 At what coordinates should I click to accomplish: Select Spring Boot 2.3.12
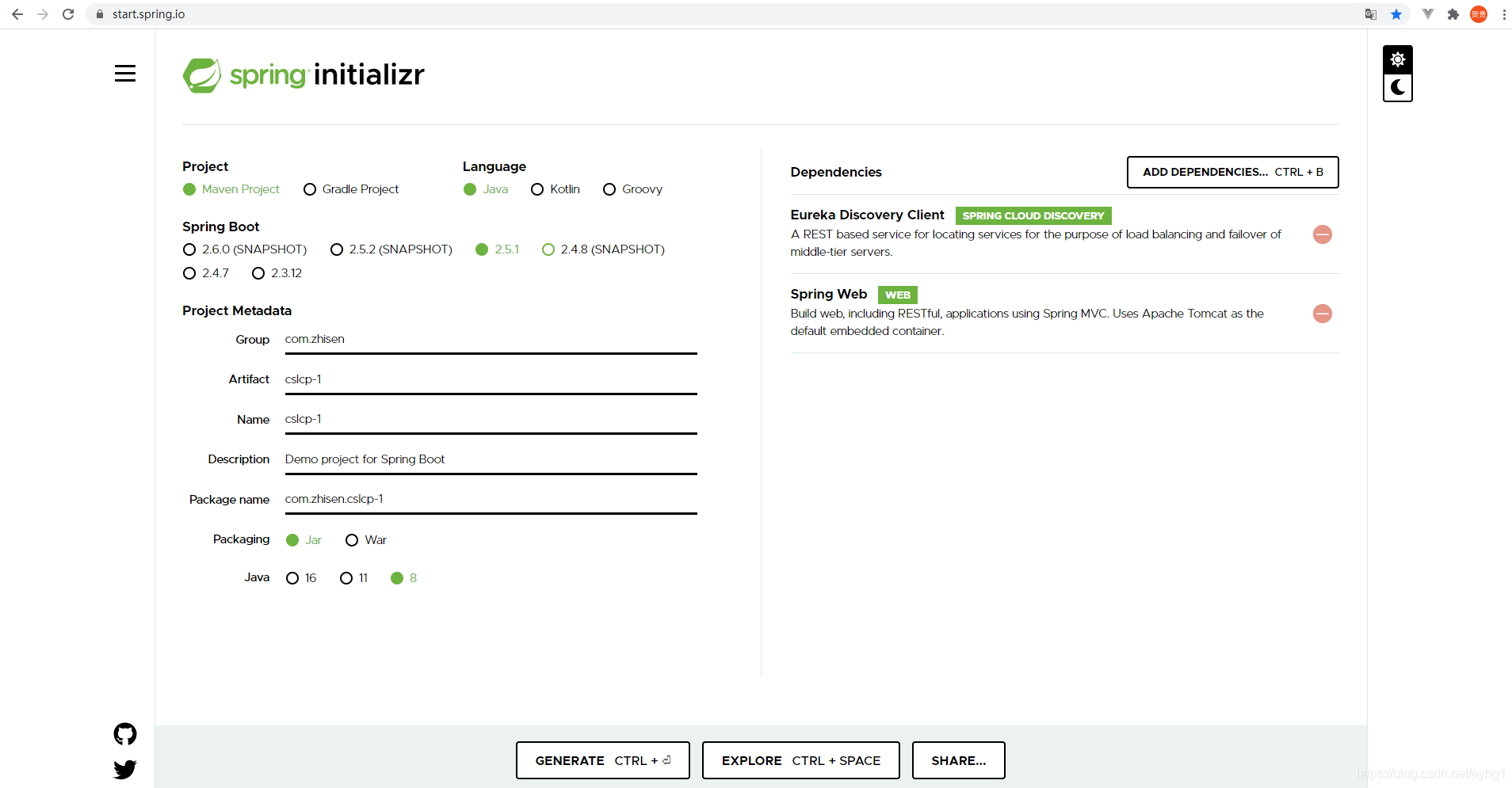pos(277,273)
